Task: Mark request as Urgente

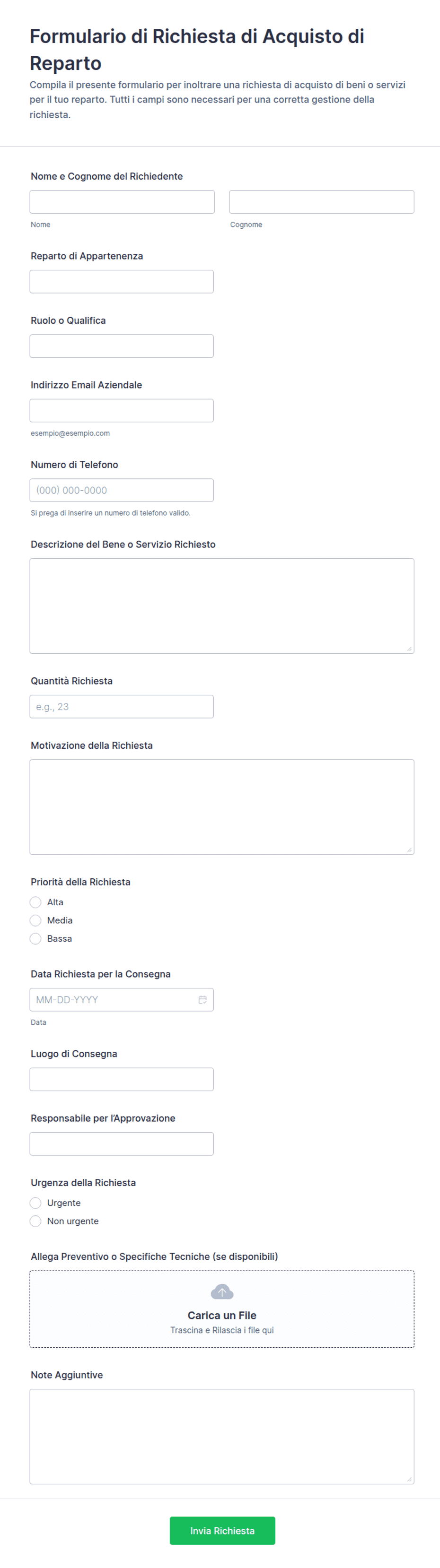Action: point(35,1203)
